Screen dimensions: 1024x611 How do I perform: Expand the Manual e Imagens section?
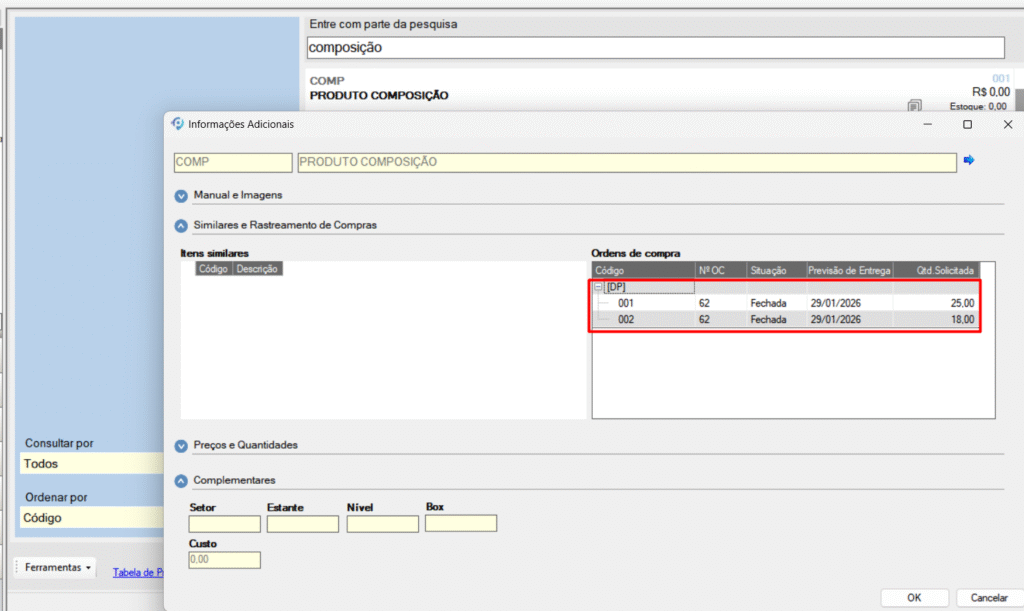181,196
